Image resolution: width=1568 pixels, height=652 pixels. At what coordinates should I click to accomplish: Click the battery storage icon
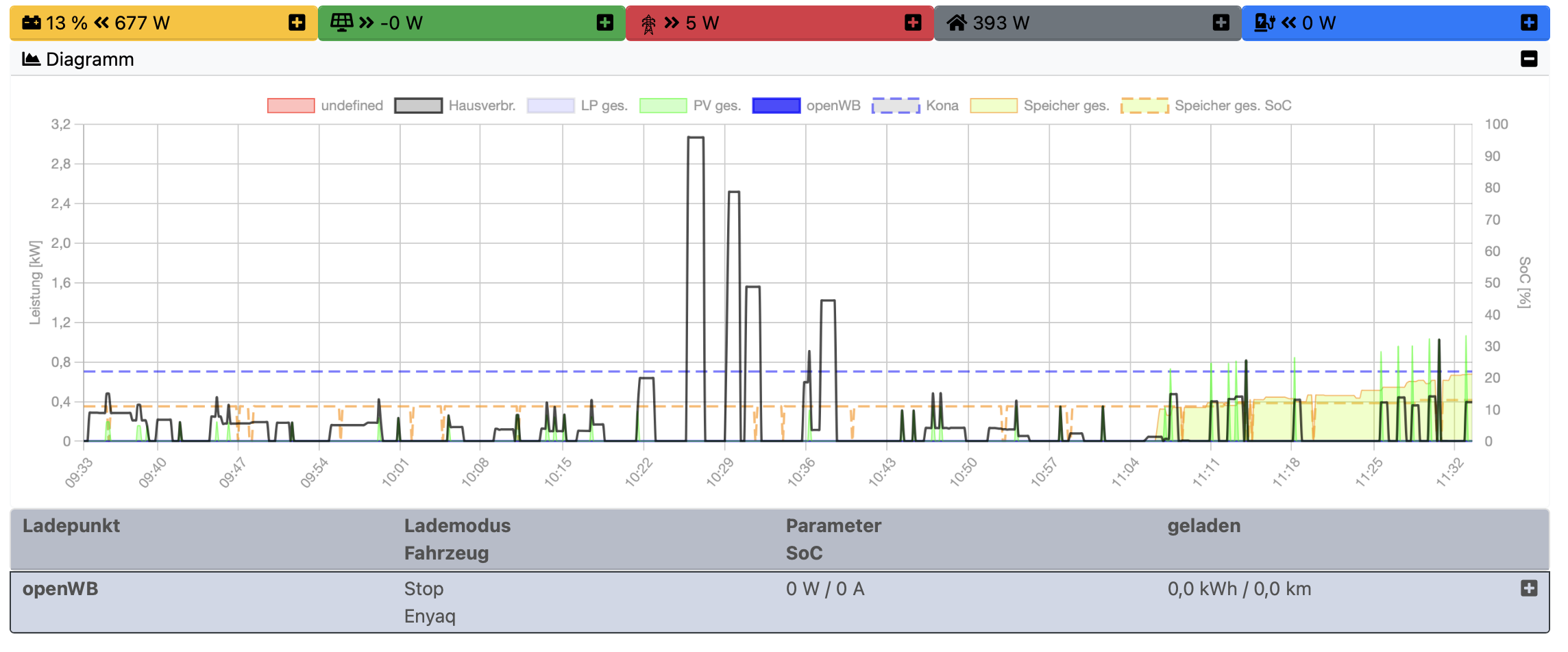(32, 23)
